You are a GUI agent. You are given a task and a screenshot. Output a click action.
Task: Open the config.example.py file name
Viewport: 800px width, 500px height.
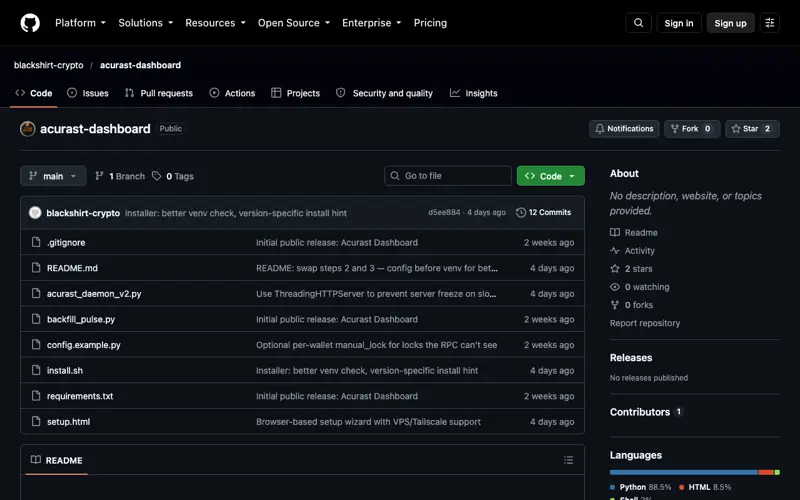click(x=84, y=345)
